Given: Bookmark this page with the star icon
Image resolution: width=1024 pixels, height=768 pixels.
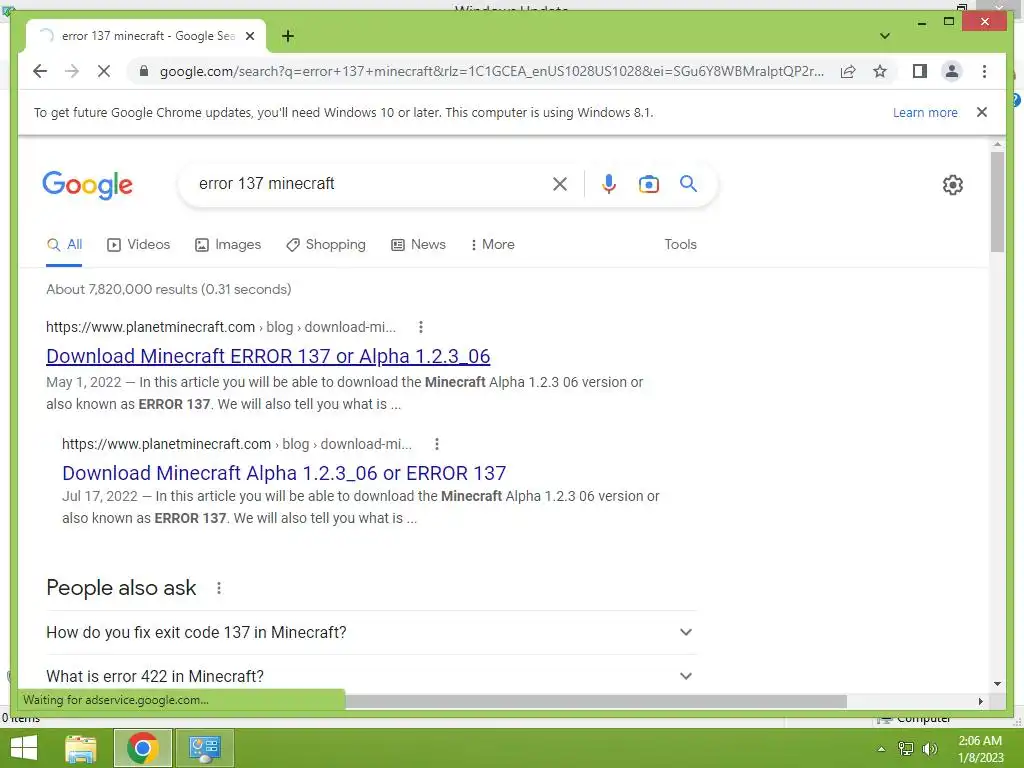Looking at the screenshot, I should point(880,71).
